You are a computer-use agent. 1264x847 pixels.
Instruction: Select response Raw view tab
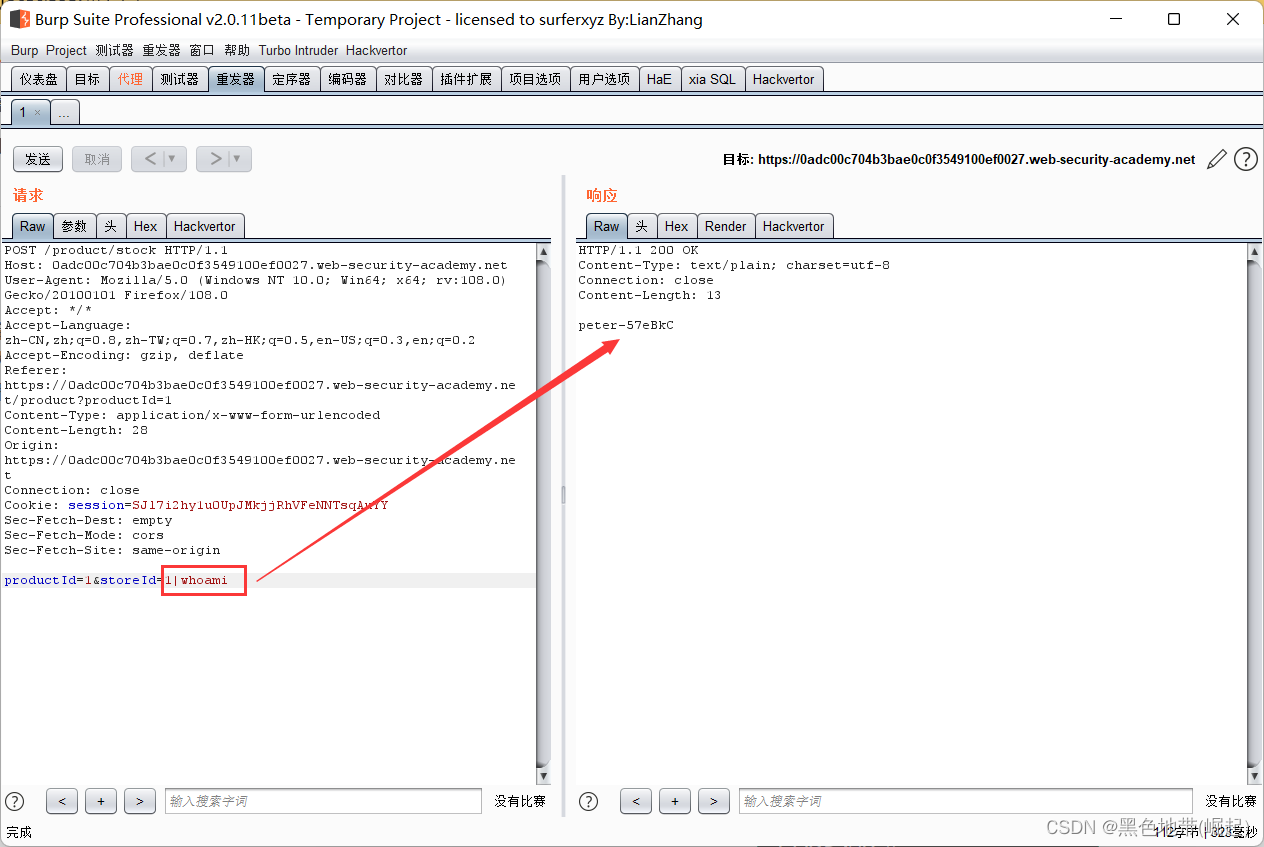(607, 226)
